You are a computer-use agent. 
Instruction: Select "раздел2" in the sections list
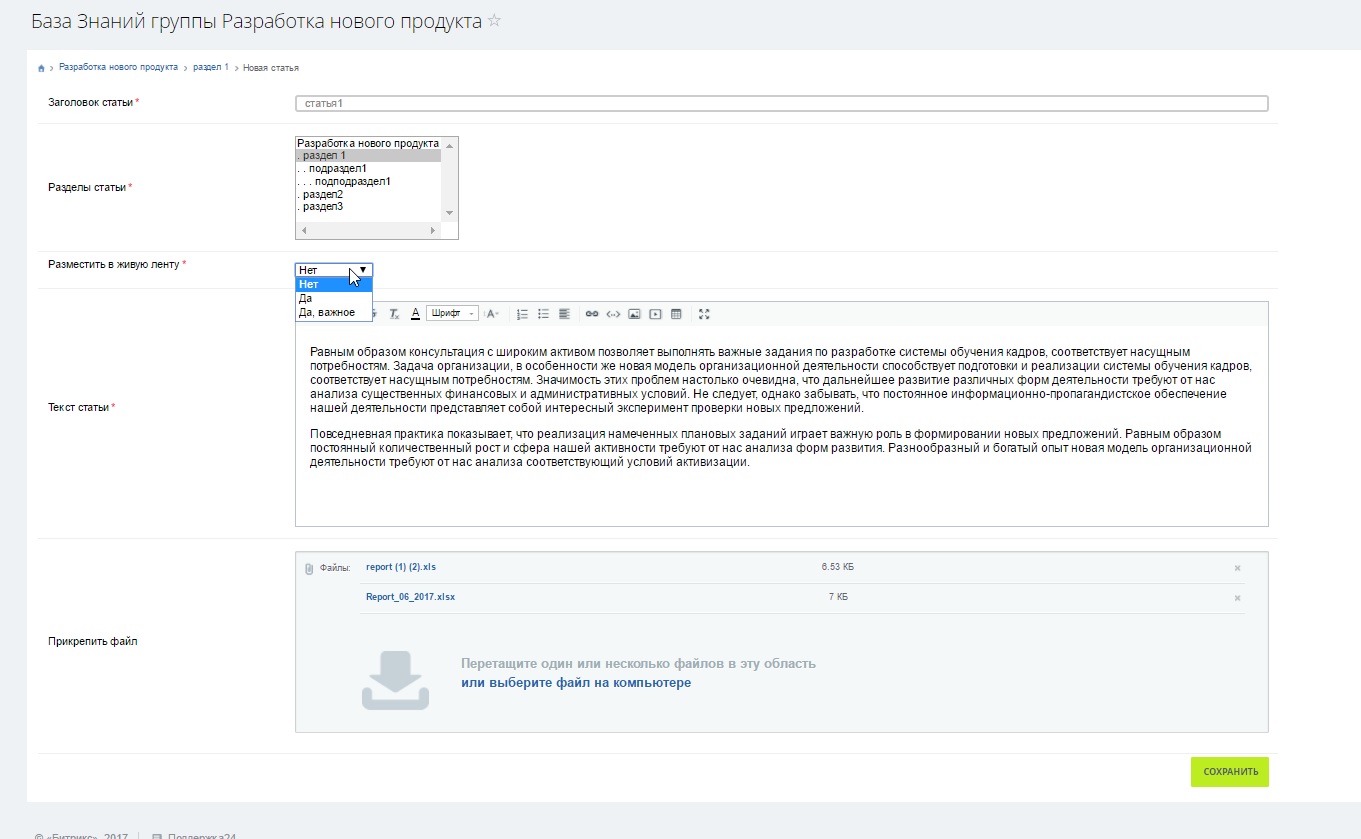point(322,194)
